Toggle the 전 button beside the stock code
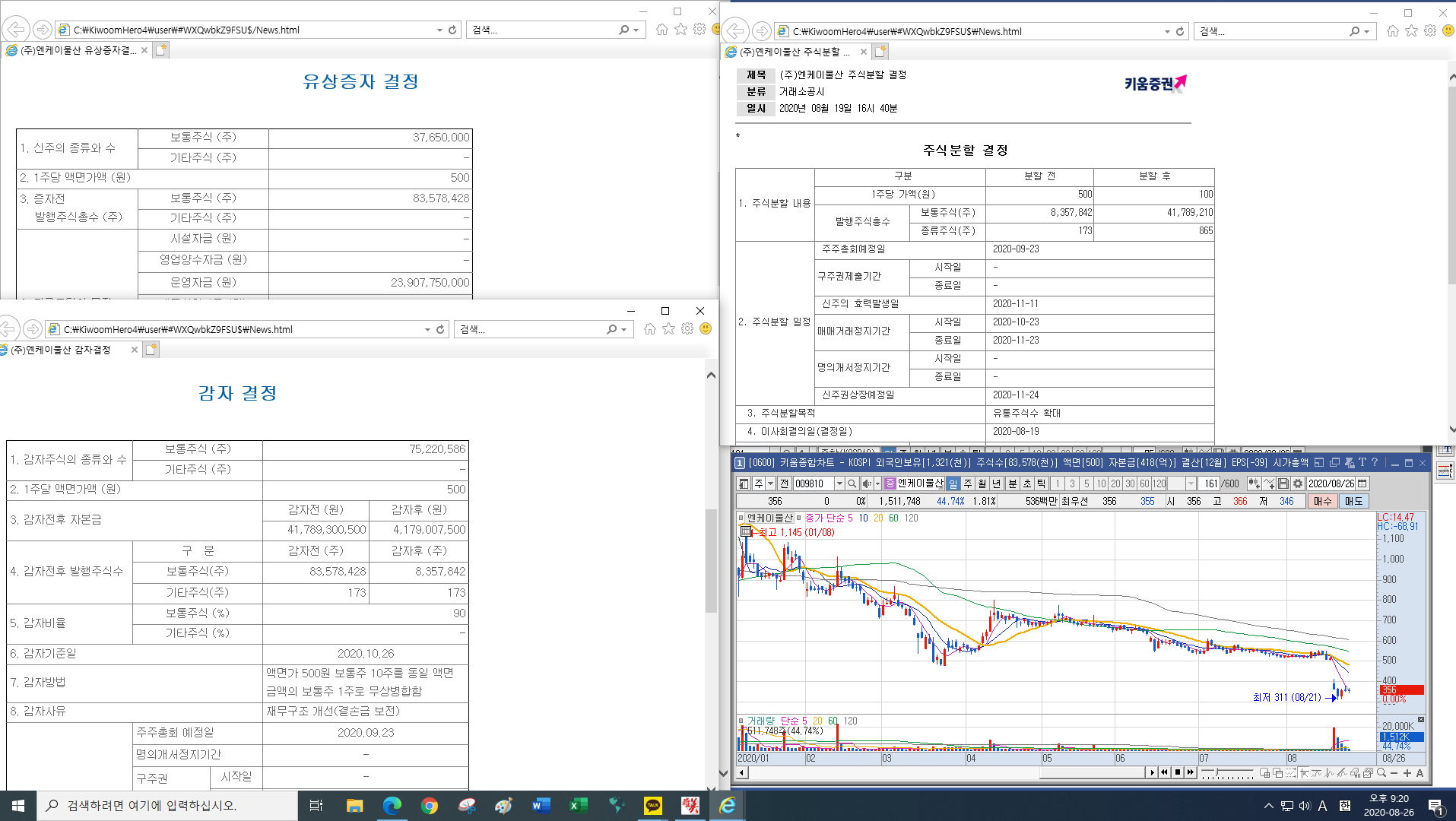The height and width of the screenshot is (821, 1456). coord(785,483)
